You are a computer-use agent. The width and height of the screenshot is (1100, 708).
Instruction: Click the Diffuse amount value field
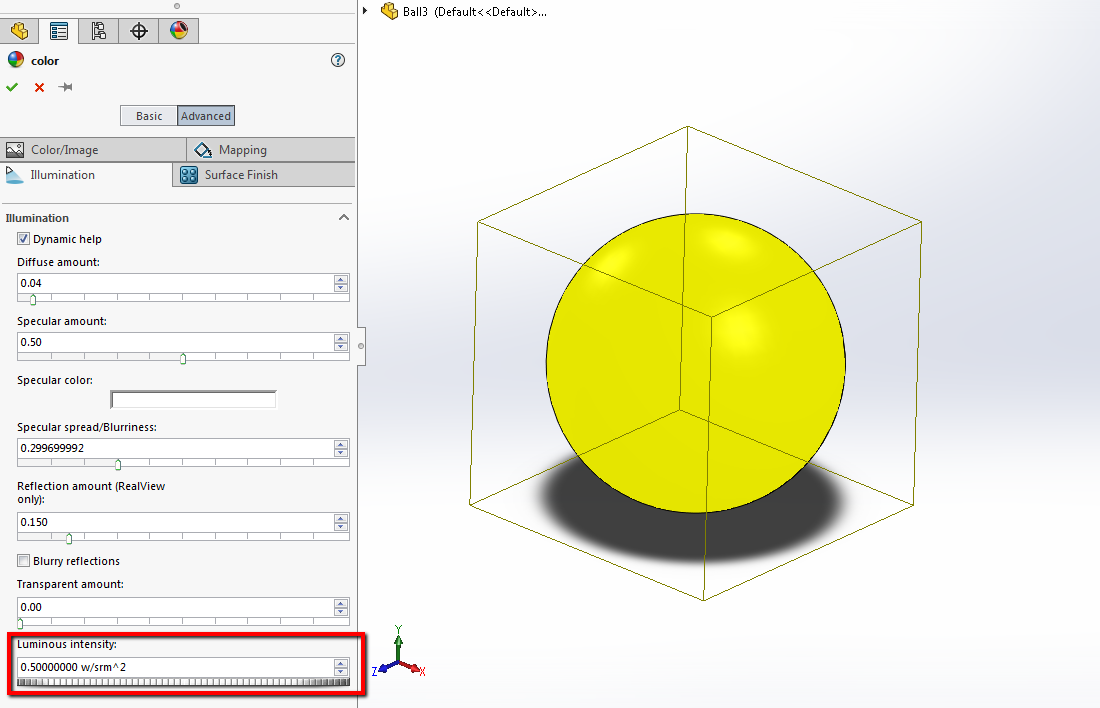pos(175,283)
